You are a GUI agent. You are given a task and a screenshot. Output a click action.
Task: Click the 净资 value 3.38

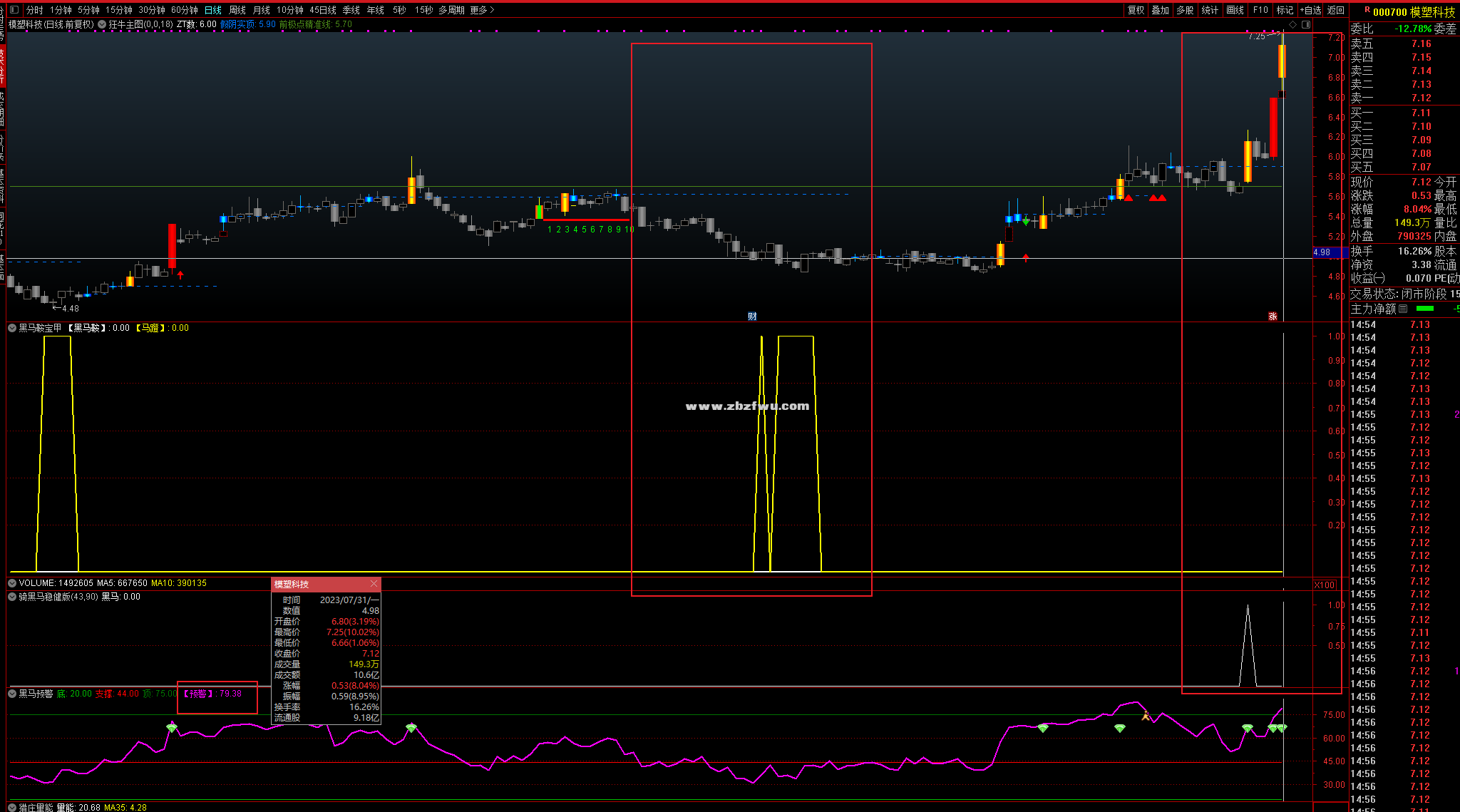click(x=1421, y=265)
